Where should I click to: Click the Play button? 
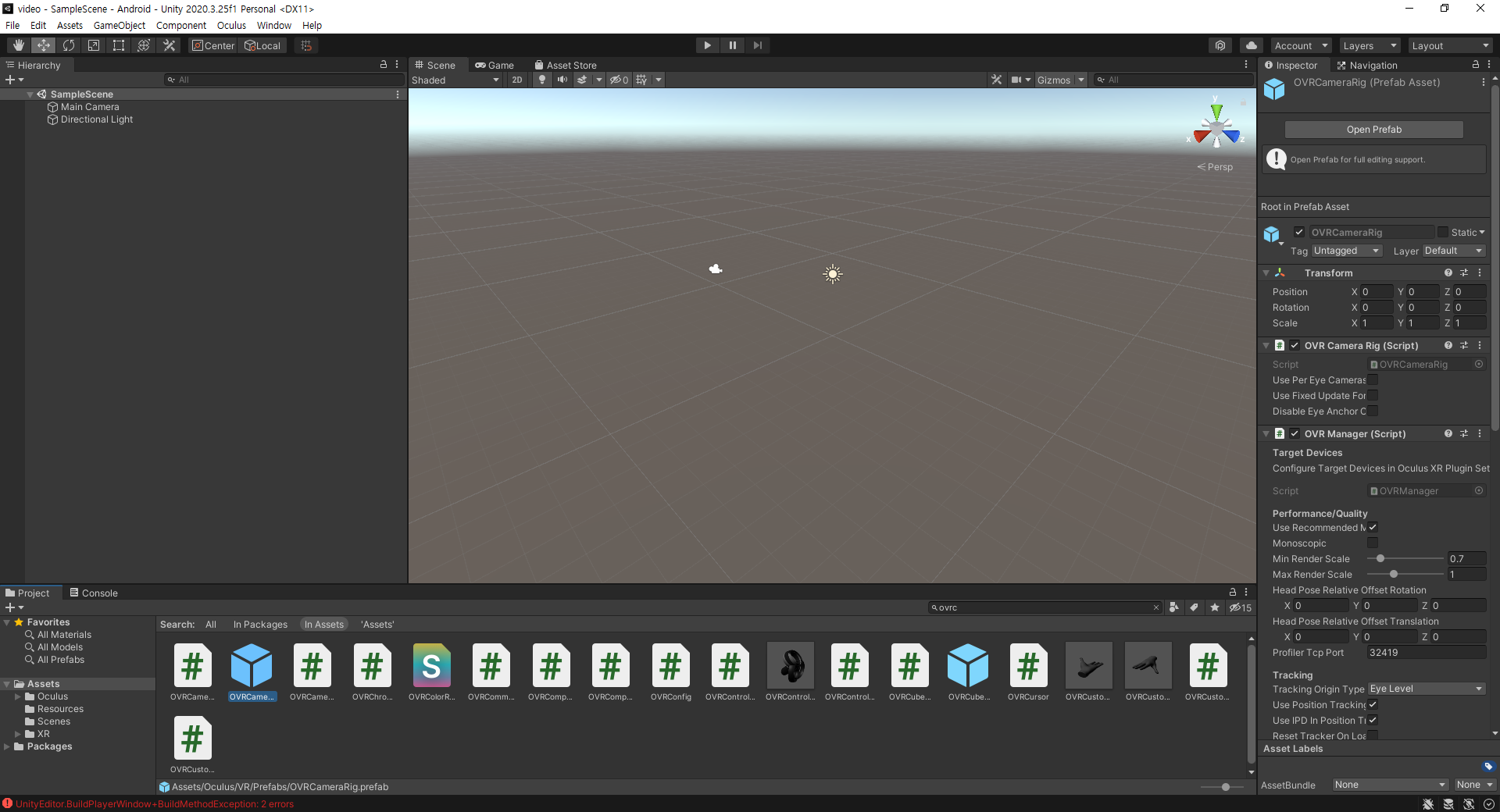point(707,45)
